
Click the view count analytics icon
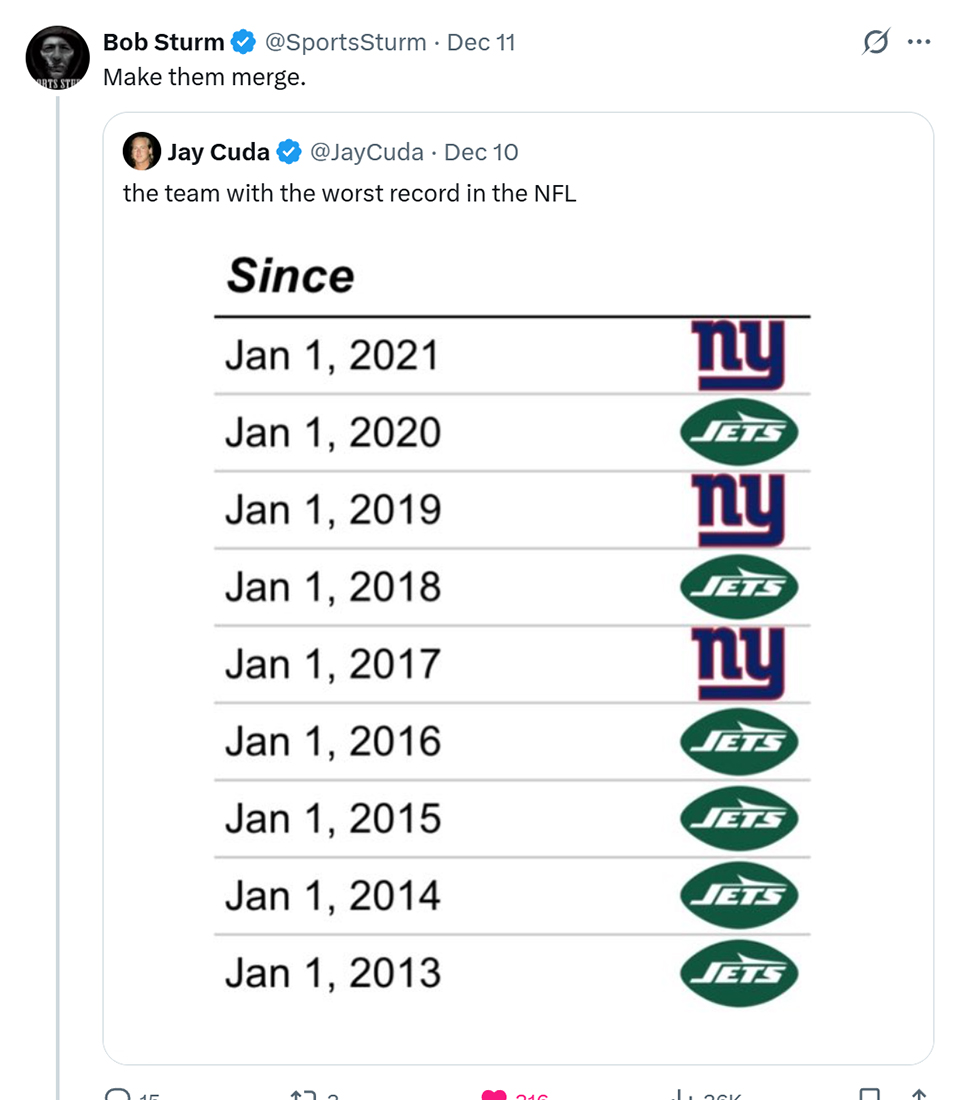click(x=682, y=1094)
